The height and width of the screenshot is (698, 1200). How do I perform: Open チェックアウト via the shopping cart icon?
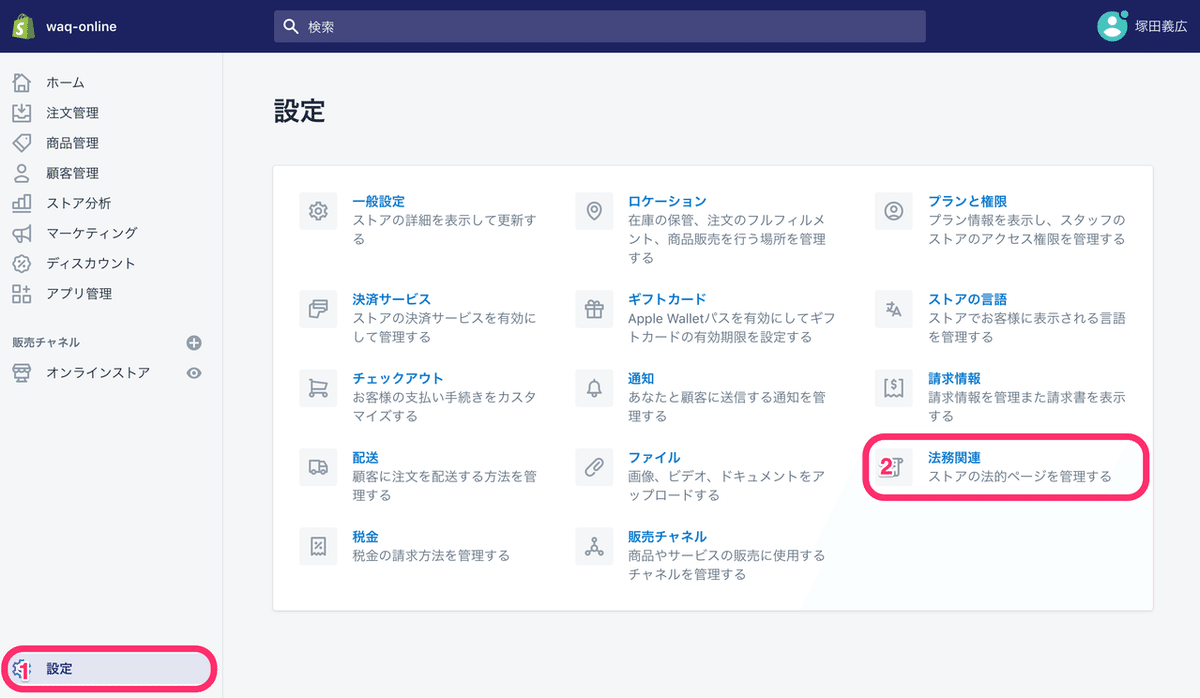pos(318,388)
